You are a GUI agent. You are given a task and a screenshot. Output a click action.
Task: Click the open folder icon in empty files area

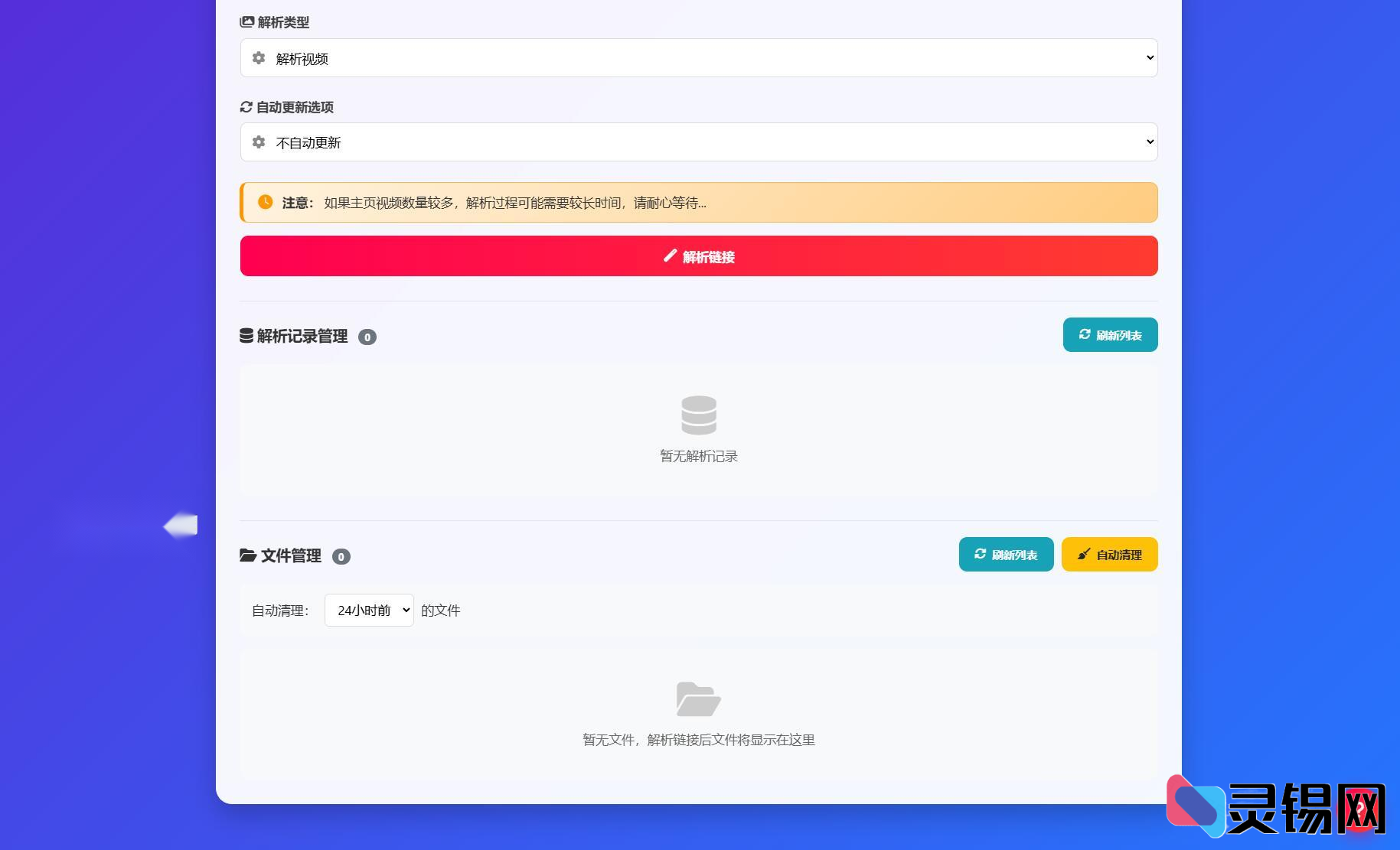pyautogui.click(x=697, y=699)
